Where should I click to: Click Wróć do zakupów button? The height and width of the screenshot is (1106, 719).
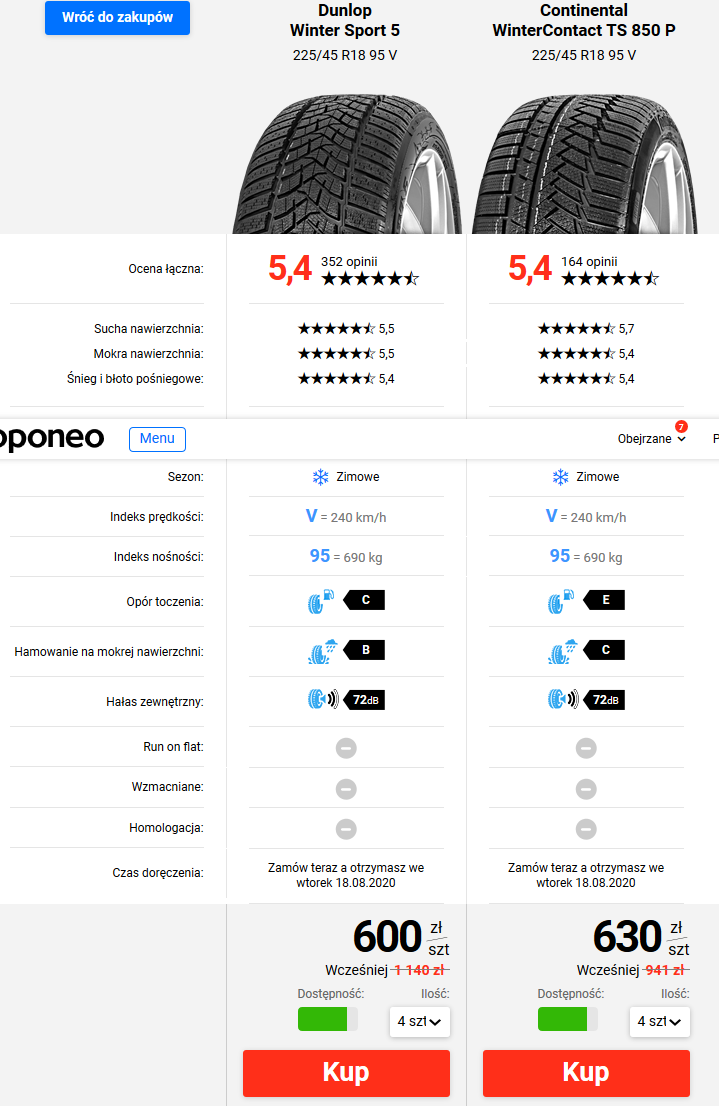(117, 18)
